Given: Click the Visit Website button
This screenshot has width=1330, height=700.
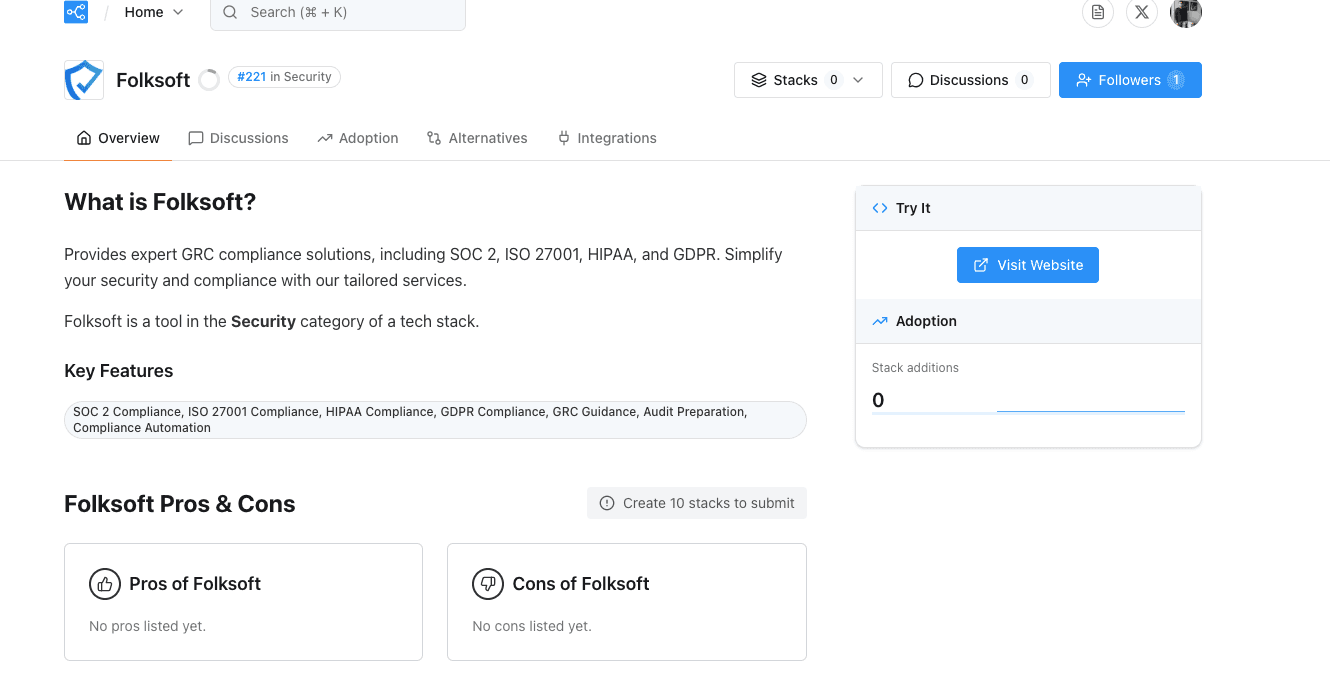Looking at the screenshot, I should tap(1028, 265).
